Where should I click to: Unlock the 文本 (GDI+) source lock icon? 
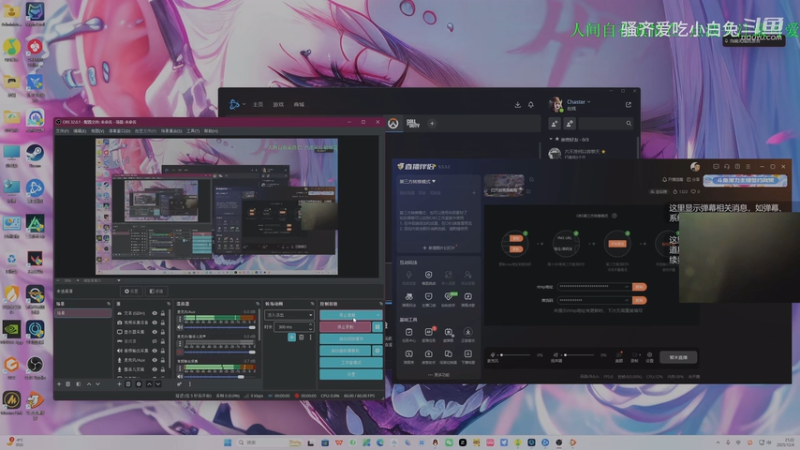pyautogui.click(x=163, y=313)
